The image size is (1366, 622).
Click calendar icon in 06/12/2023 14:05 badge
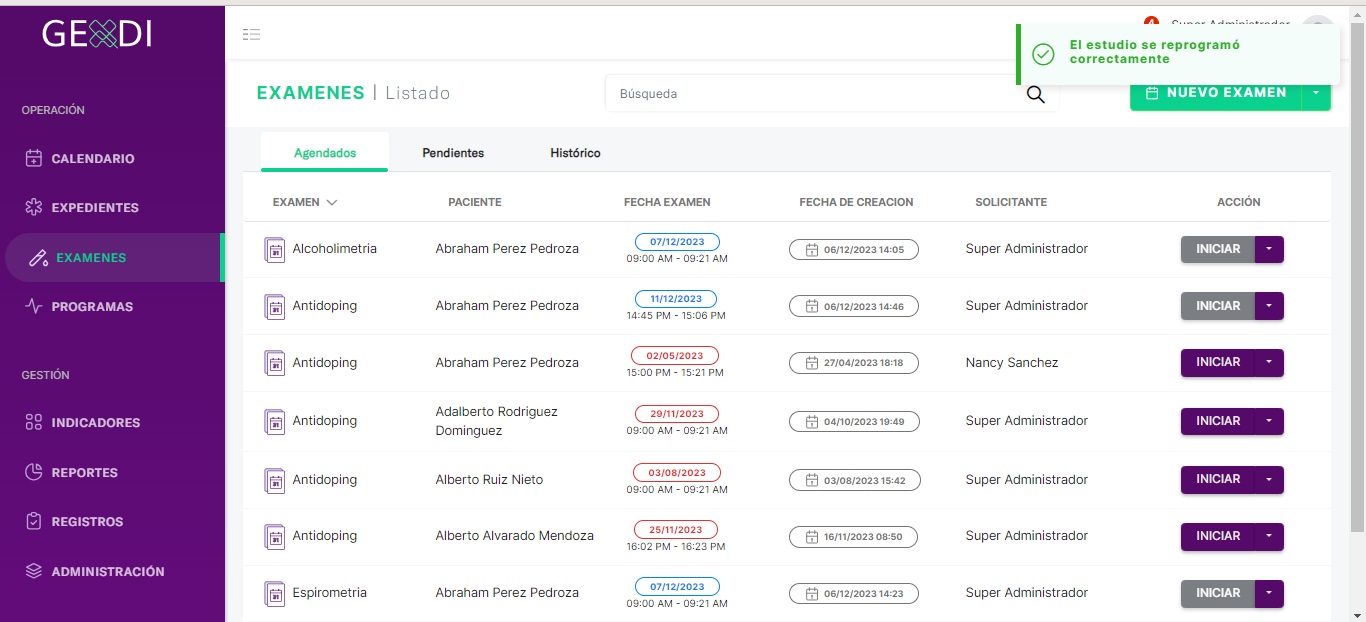point(812,250)
